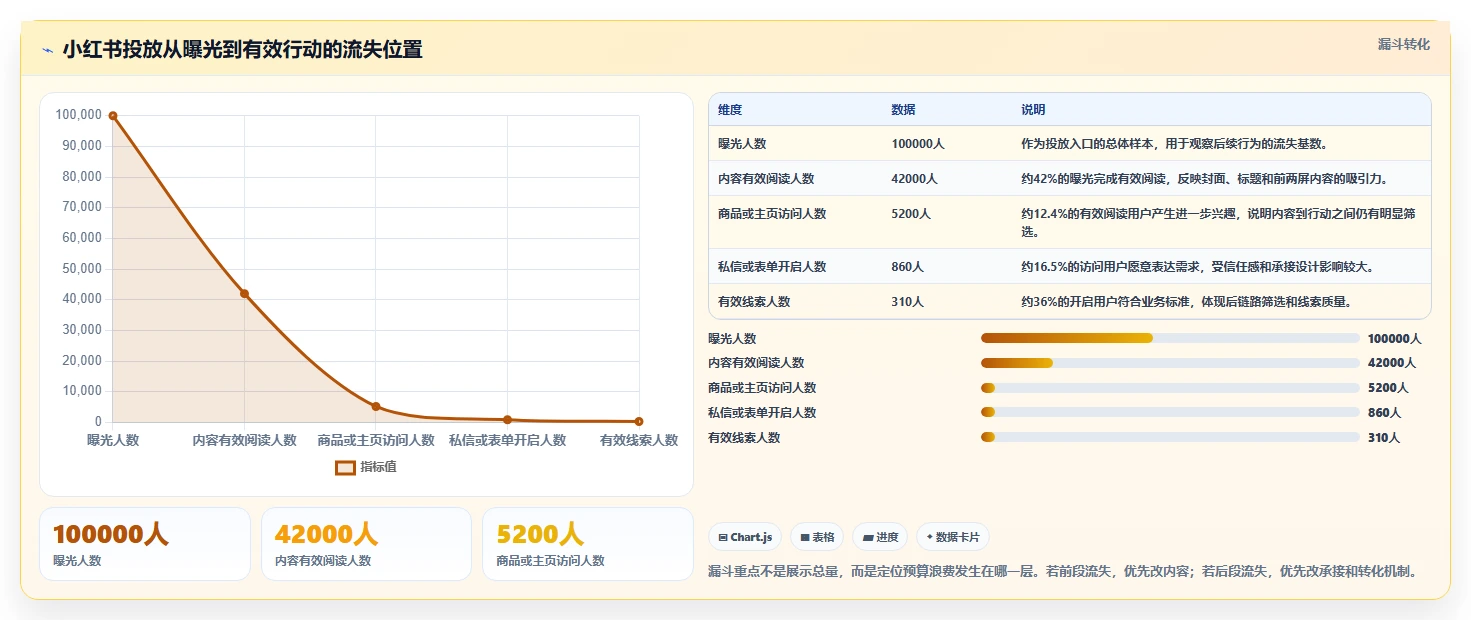Click the 50,000 y-axis label
This screenshot has width=1471, height=620.
pyautogui.click(x=82, y=269)
